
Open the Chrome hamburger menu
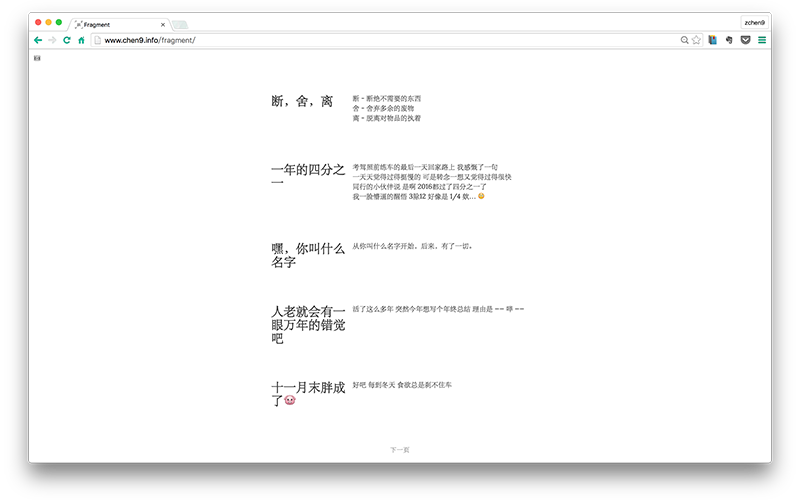pos(762,40)
